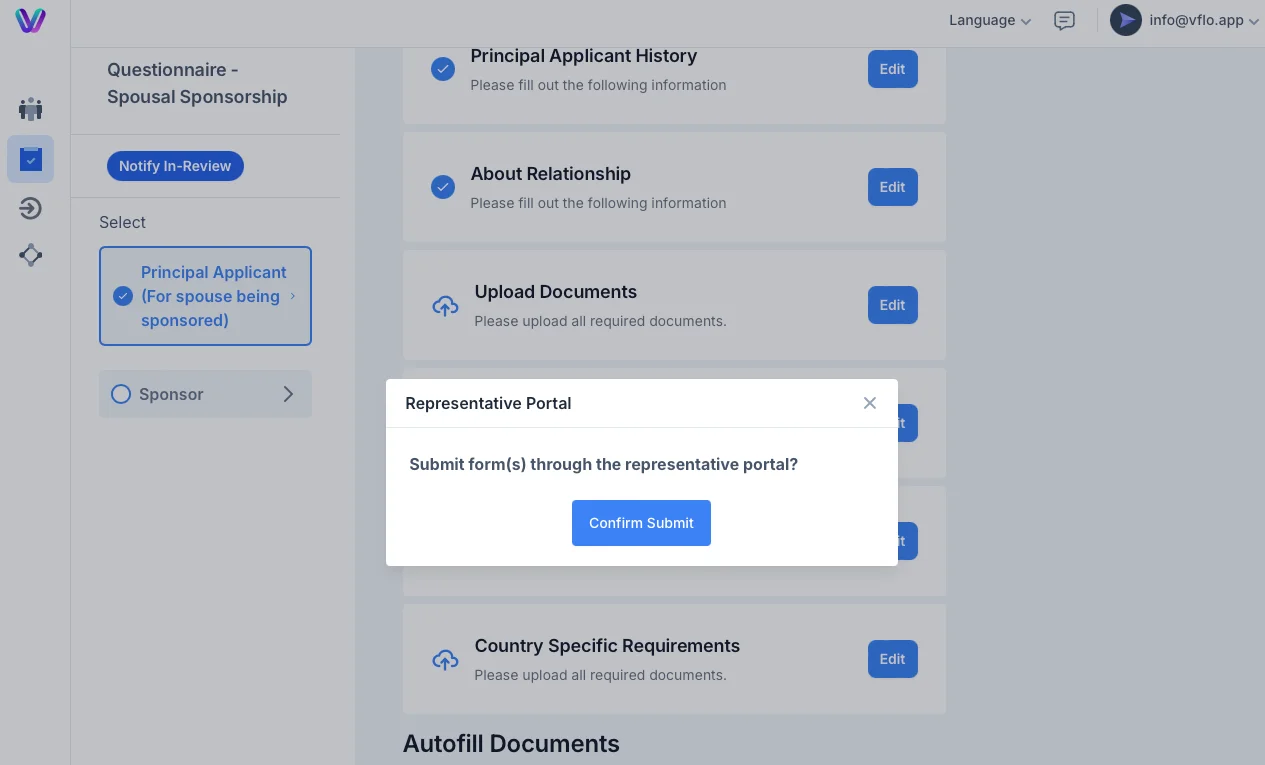Click the user avatar icon

pyautogui.click(x=1126, y=20)
